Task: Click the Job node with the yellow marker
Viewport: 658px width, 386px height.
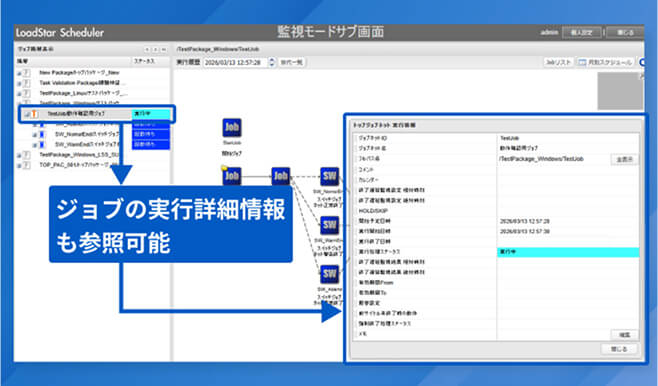Action: pyautogui.click(x=232, y=176)
